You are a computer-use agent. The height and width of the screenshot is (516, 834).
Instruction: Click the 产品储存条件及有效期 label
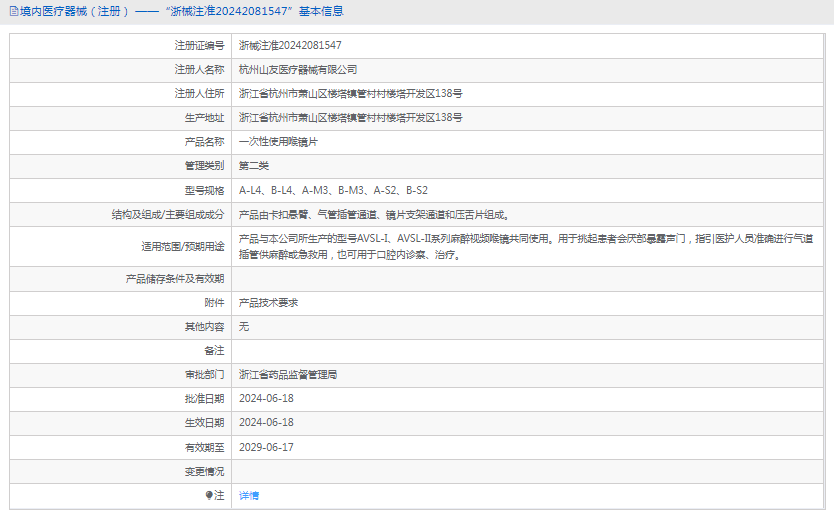pyautogui.click(x=175, y=279)
